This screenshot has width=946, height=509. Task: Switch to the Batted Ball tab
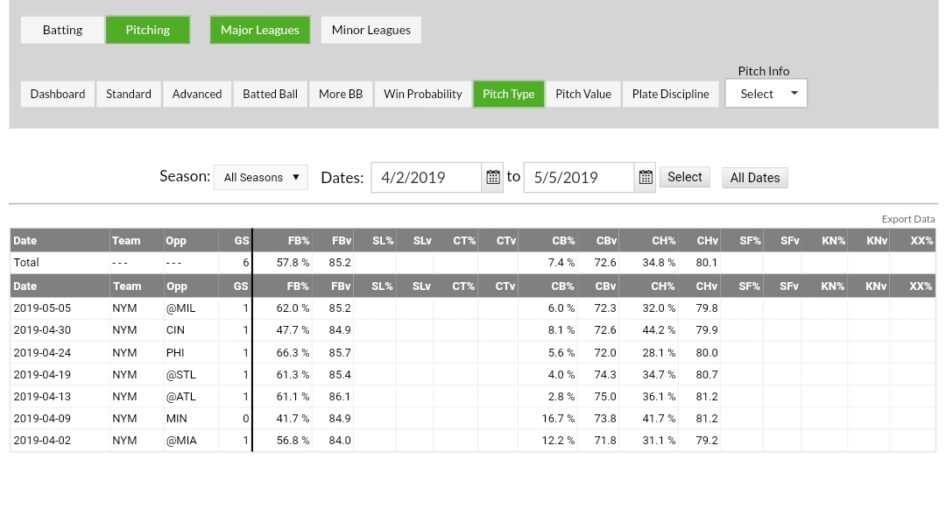(270, 94)
